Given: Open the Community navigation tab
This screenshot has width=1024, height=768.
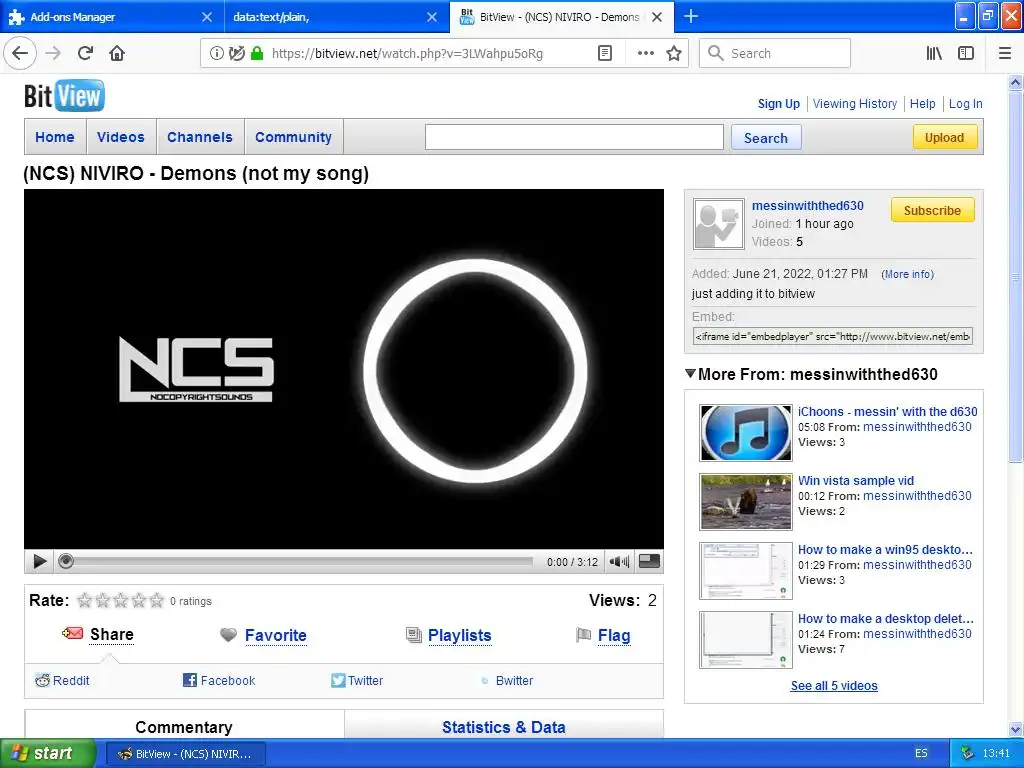Looking at the screenshot, I should point(293,137).
